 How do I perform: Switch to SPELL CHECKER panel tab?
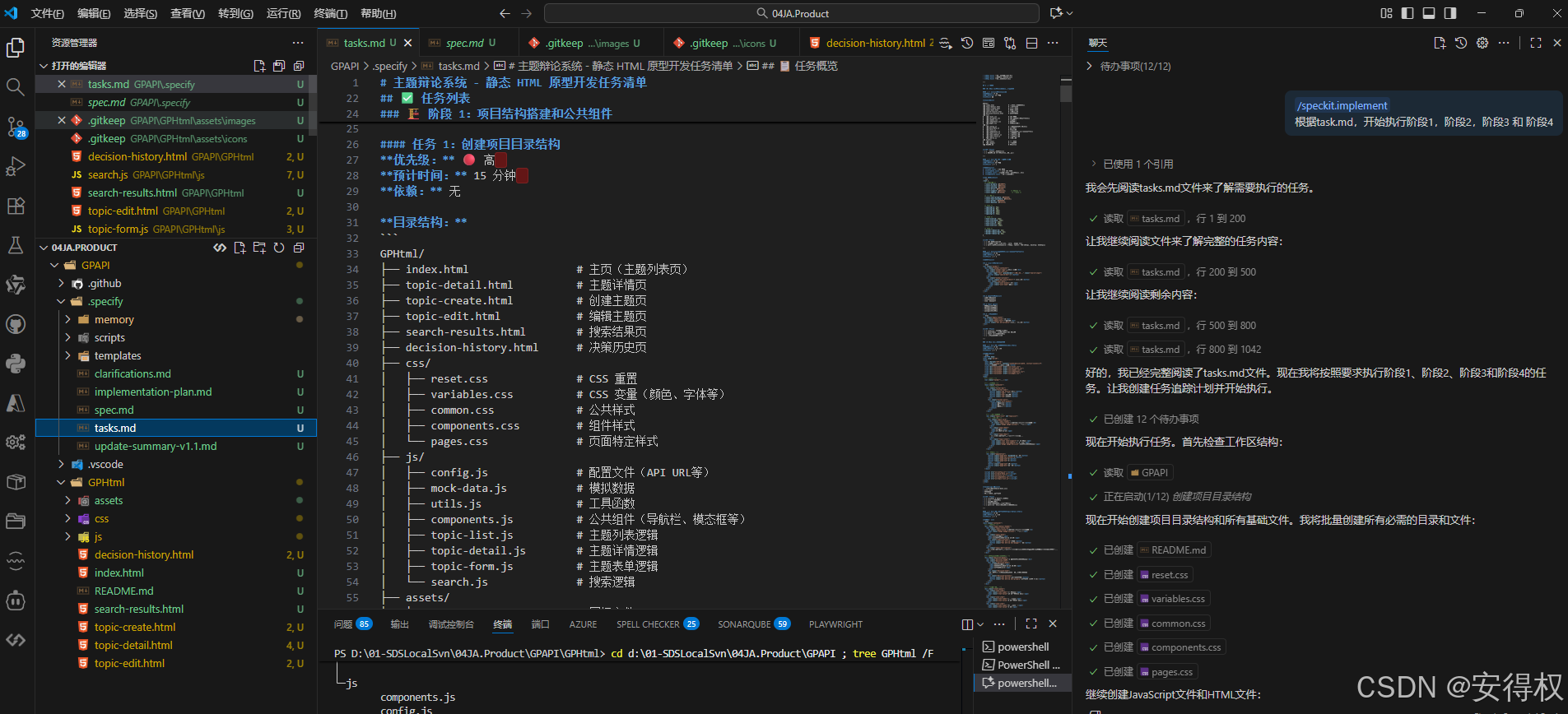[657, 624]
